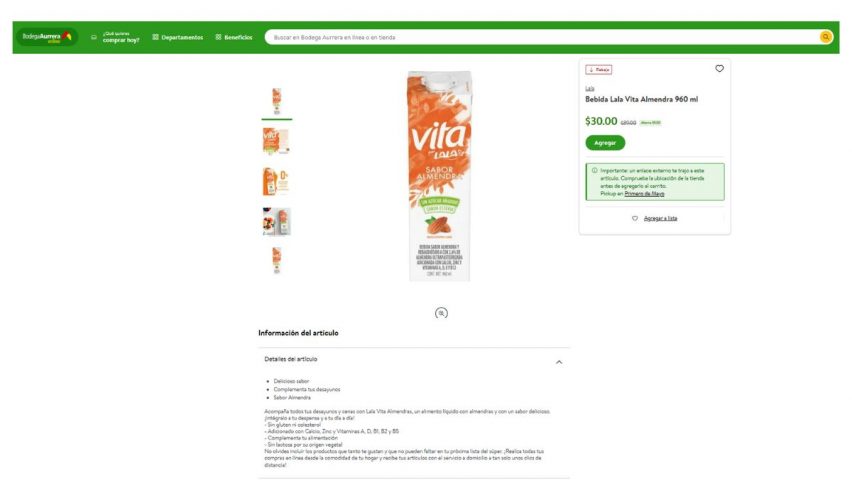Open the Departamentos menu
This screenshot has height=502, width=852.
178,37
